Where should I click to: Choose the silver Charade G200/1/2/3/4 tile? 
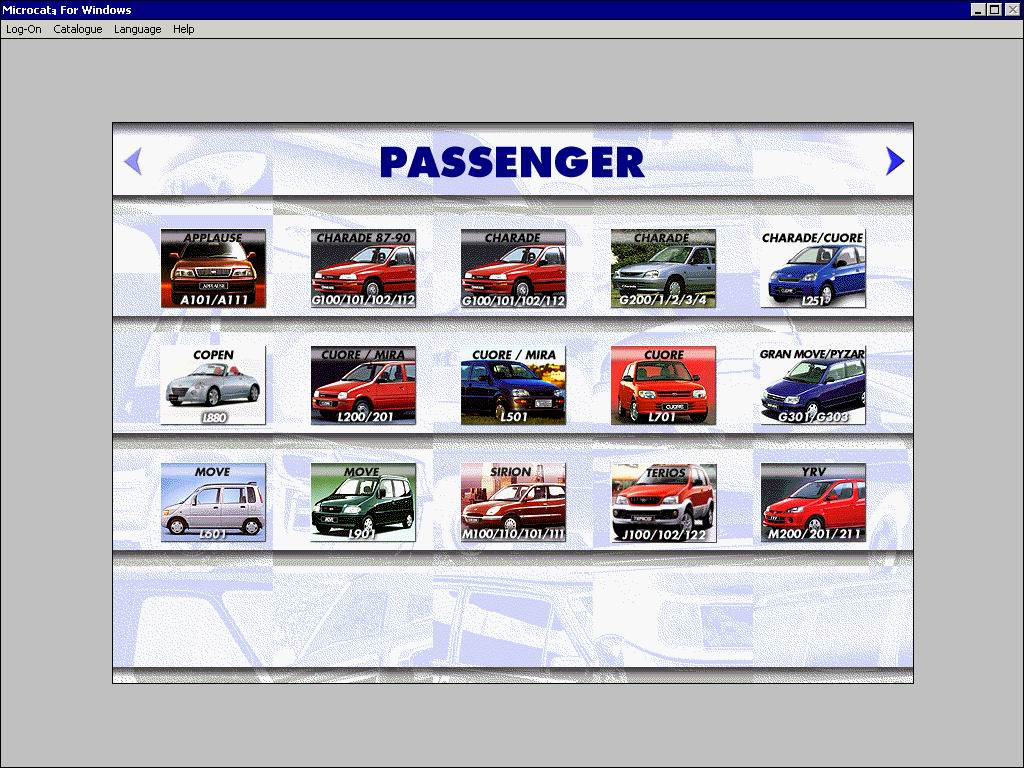(x=663, y=269)
